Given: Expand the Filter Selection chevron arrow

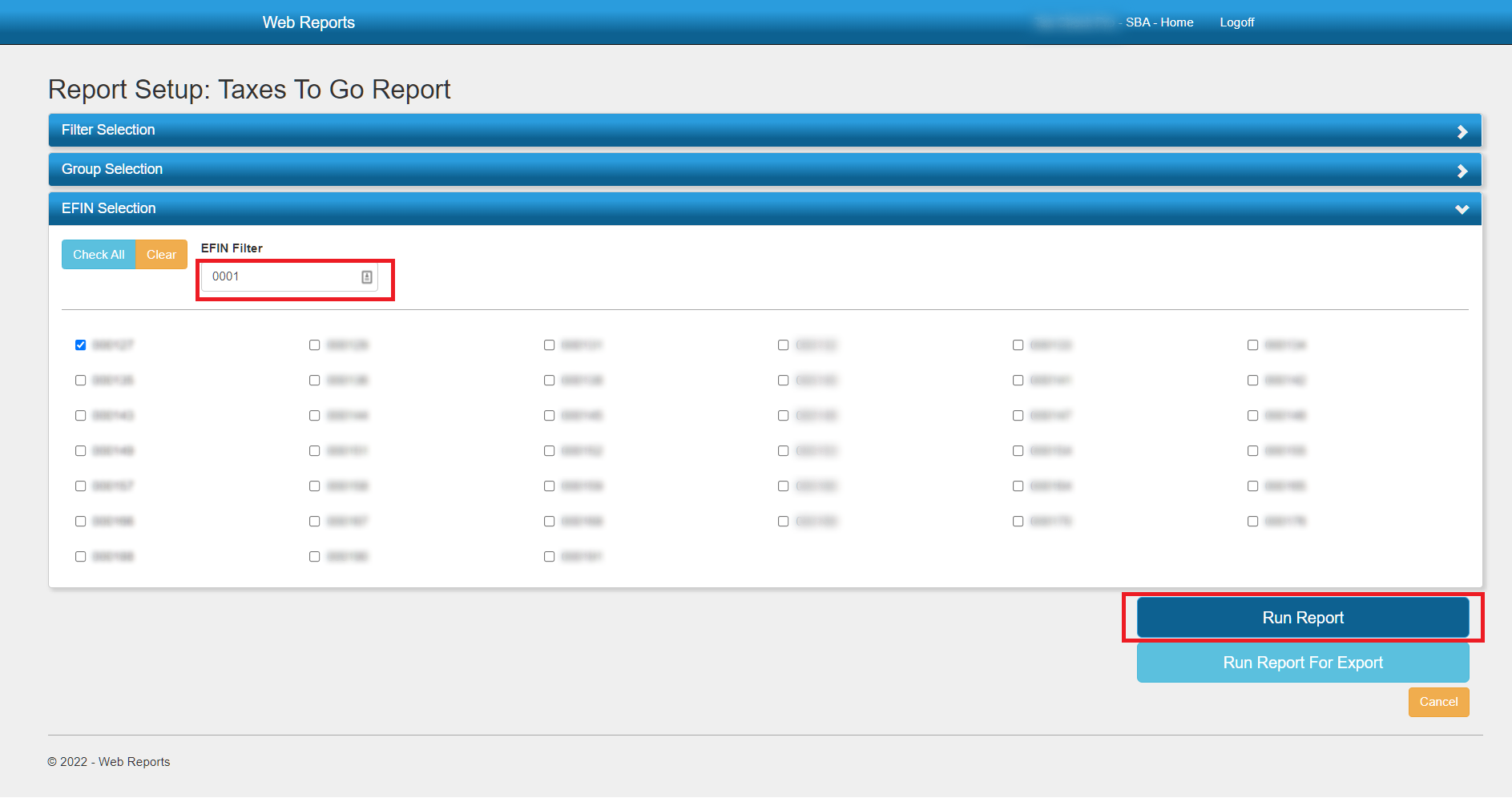Looking at the screenshot, I should click(x=1462, y=131).
